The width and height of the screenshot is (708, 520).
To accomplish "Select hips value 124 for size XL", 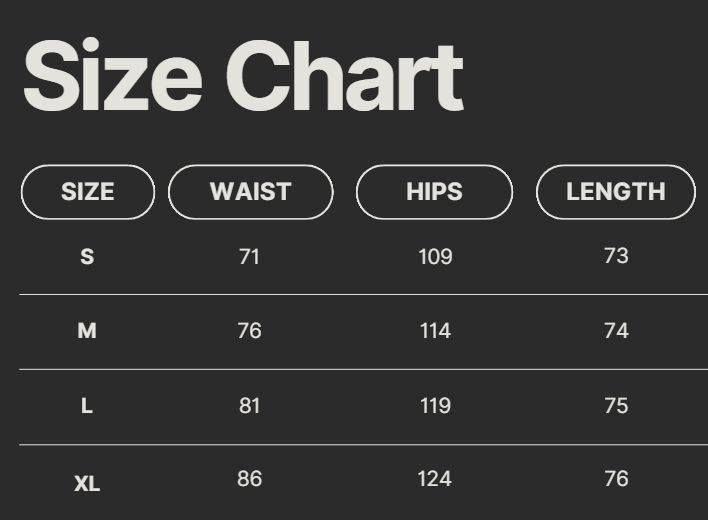I will pos(435,479).
